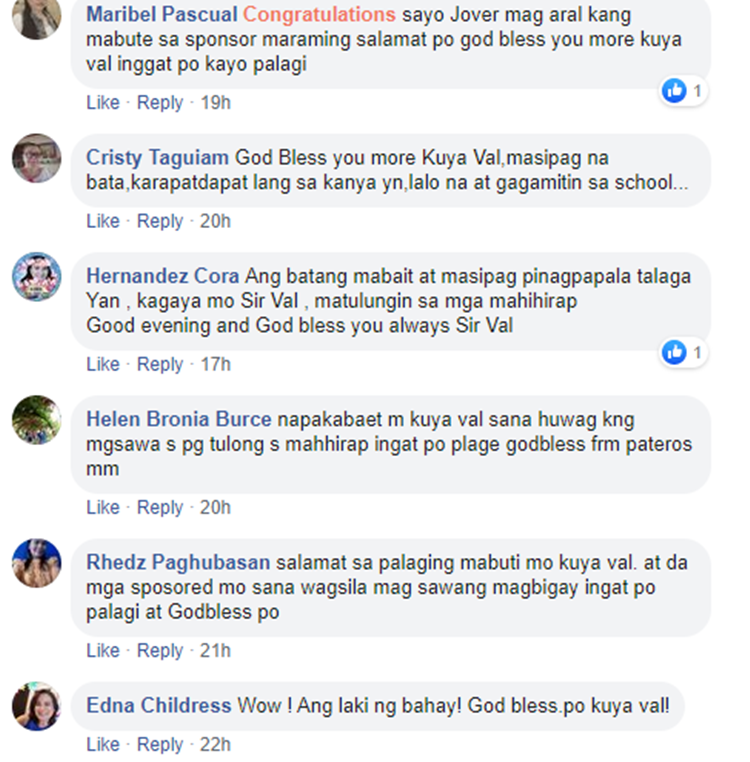Open the 22h timestamp on Edna's comment
Image resolution: width=750 pixels, height=762 pixels.
click(215, 745)
